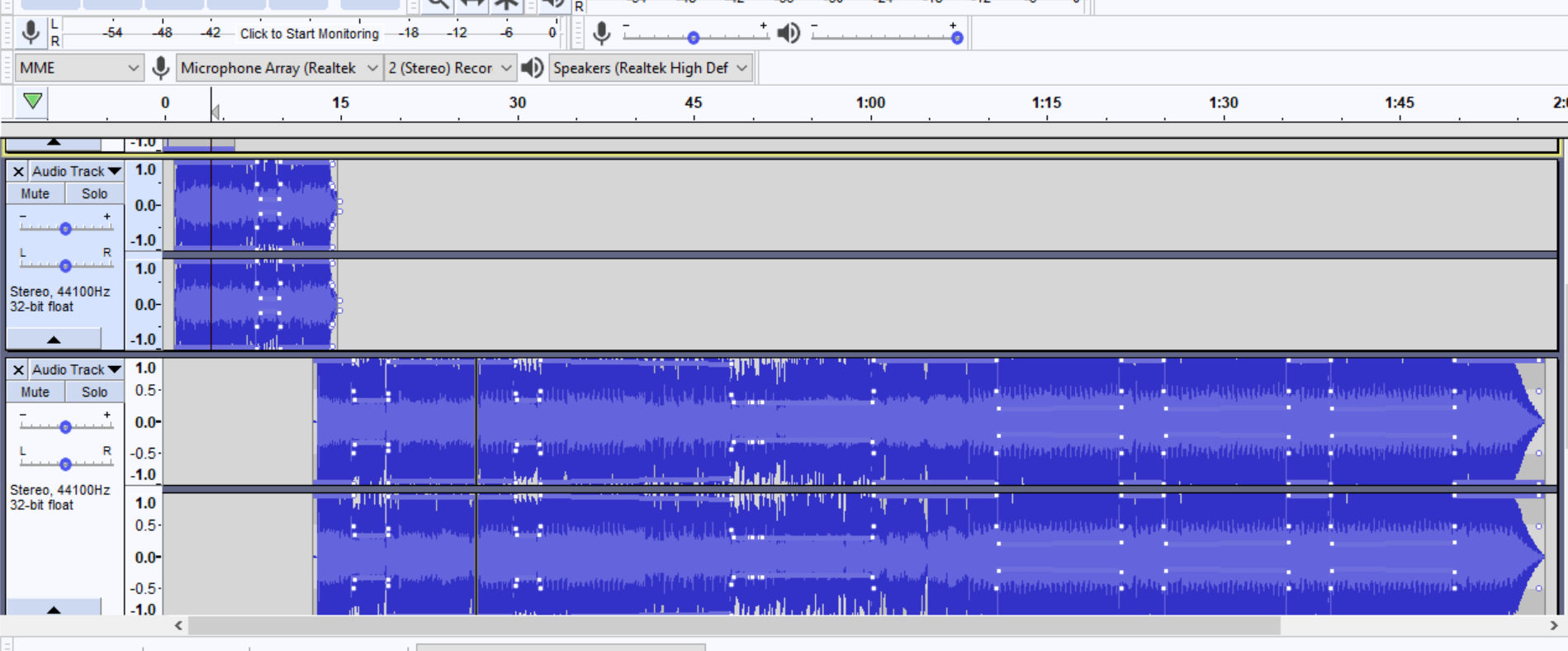The height and width of the screenshot is (651, 1568).
Task: Solo the lower long-clip Audio Track
Action: pyautogui.click(x=94, y=392)
